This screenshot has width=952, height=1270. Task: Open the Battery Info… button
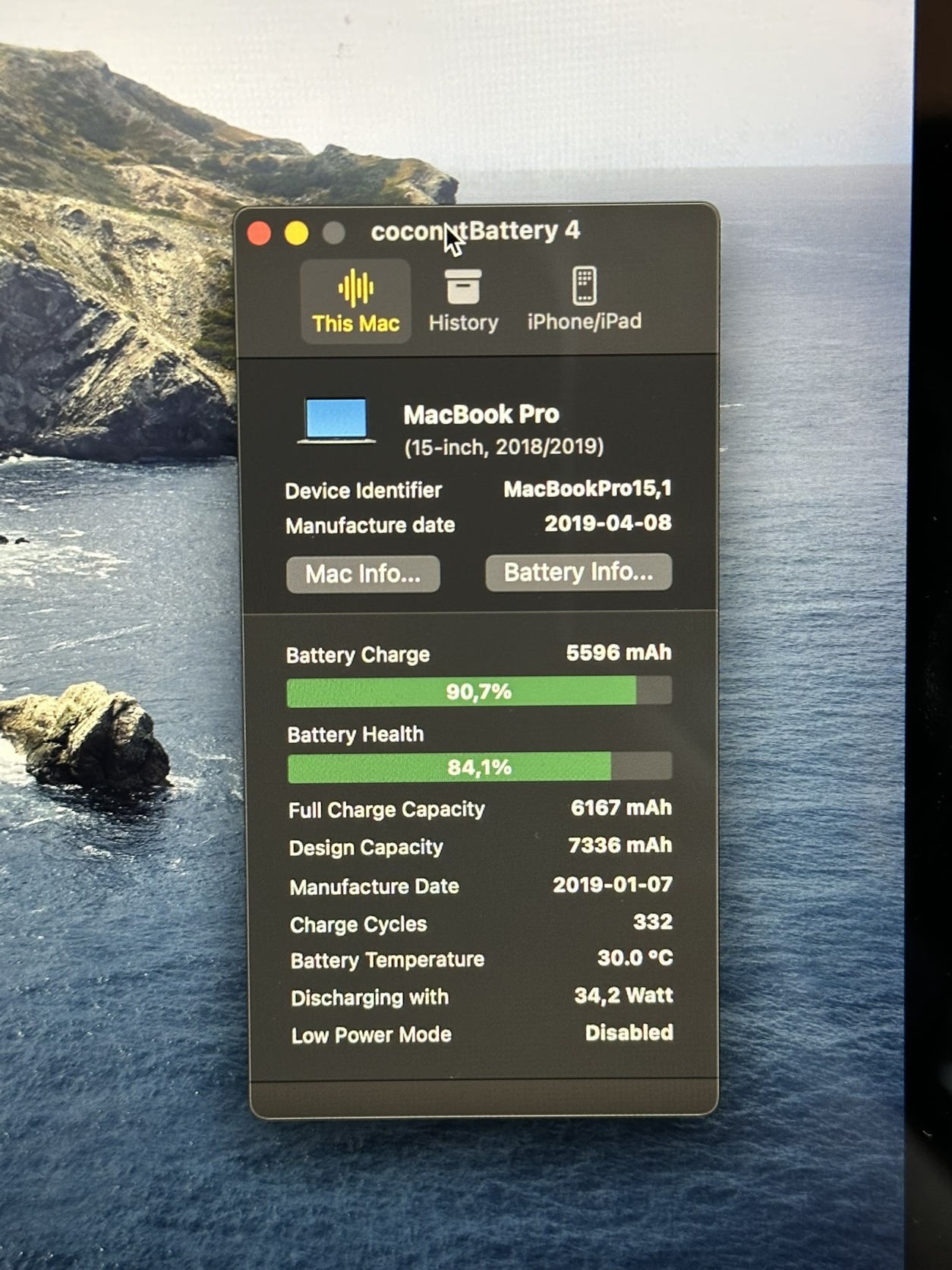578,572
